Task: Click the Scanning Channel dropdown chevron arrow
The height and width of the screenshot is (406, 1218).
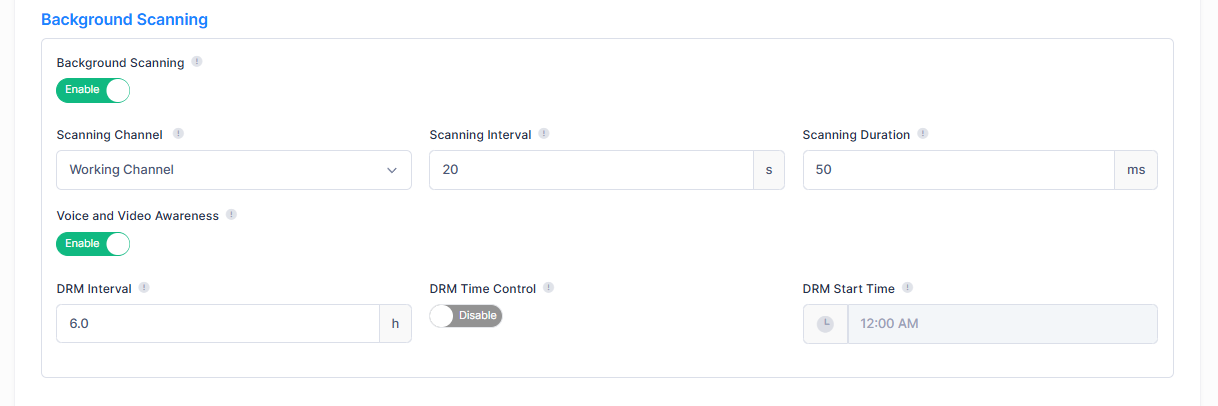Action: [392, 170]
